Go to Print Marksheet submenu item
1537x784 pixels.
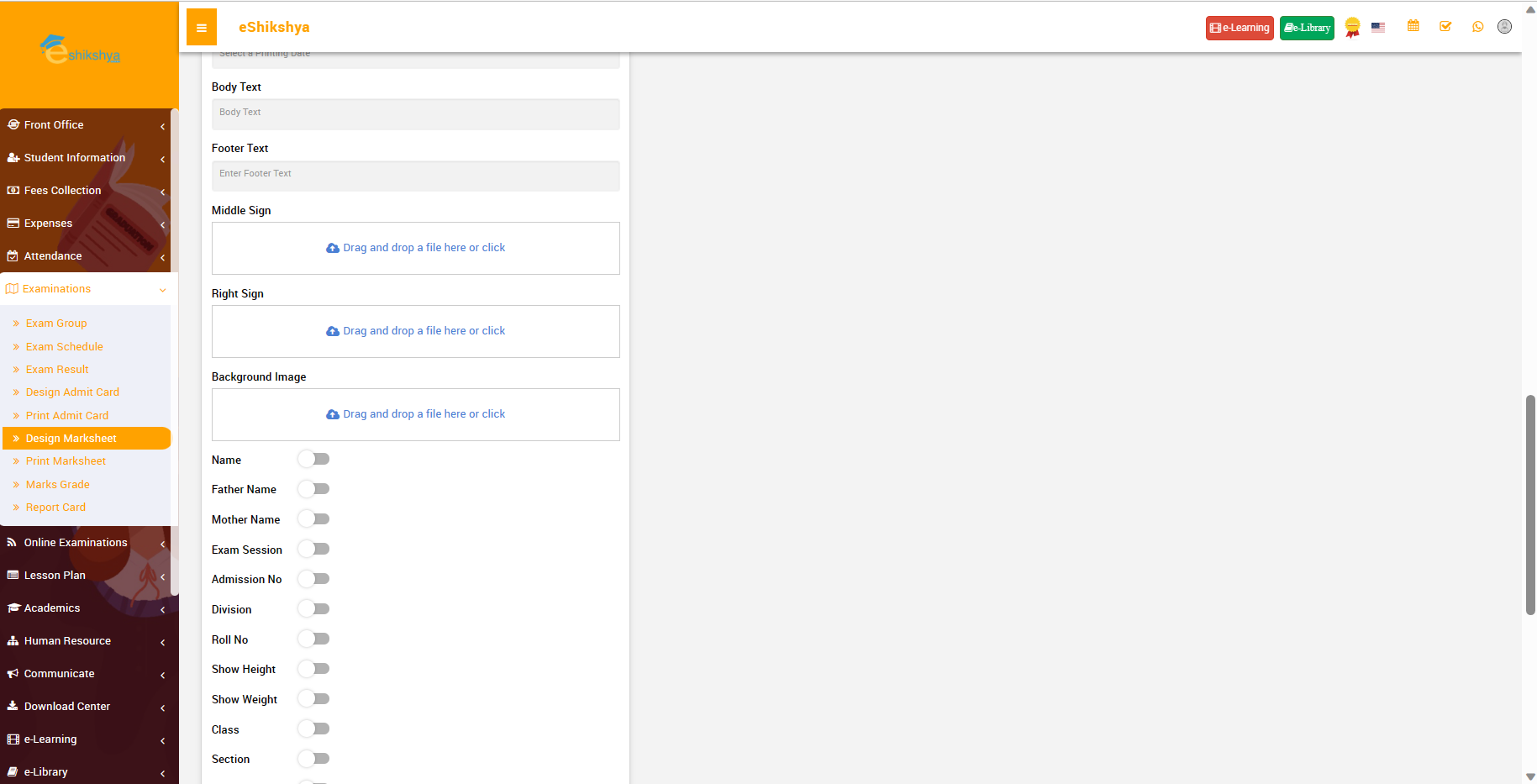(66, 461)
